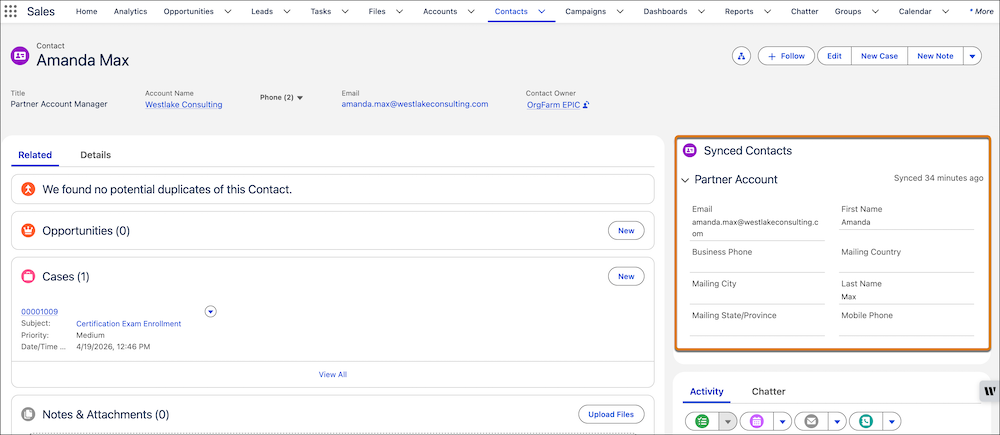
Task: Open the Cases (1) related list heading
Action: [66, 277]
